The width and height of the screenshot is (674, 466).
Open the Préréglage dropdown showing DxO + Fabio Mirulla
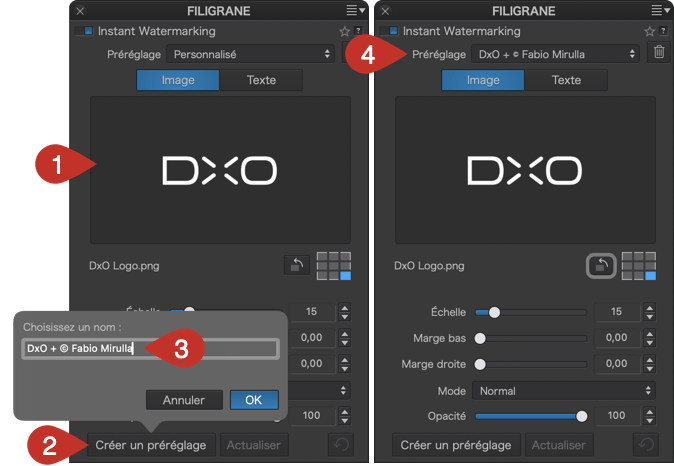(555, 54)
